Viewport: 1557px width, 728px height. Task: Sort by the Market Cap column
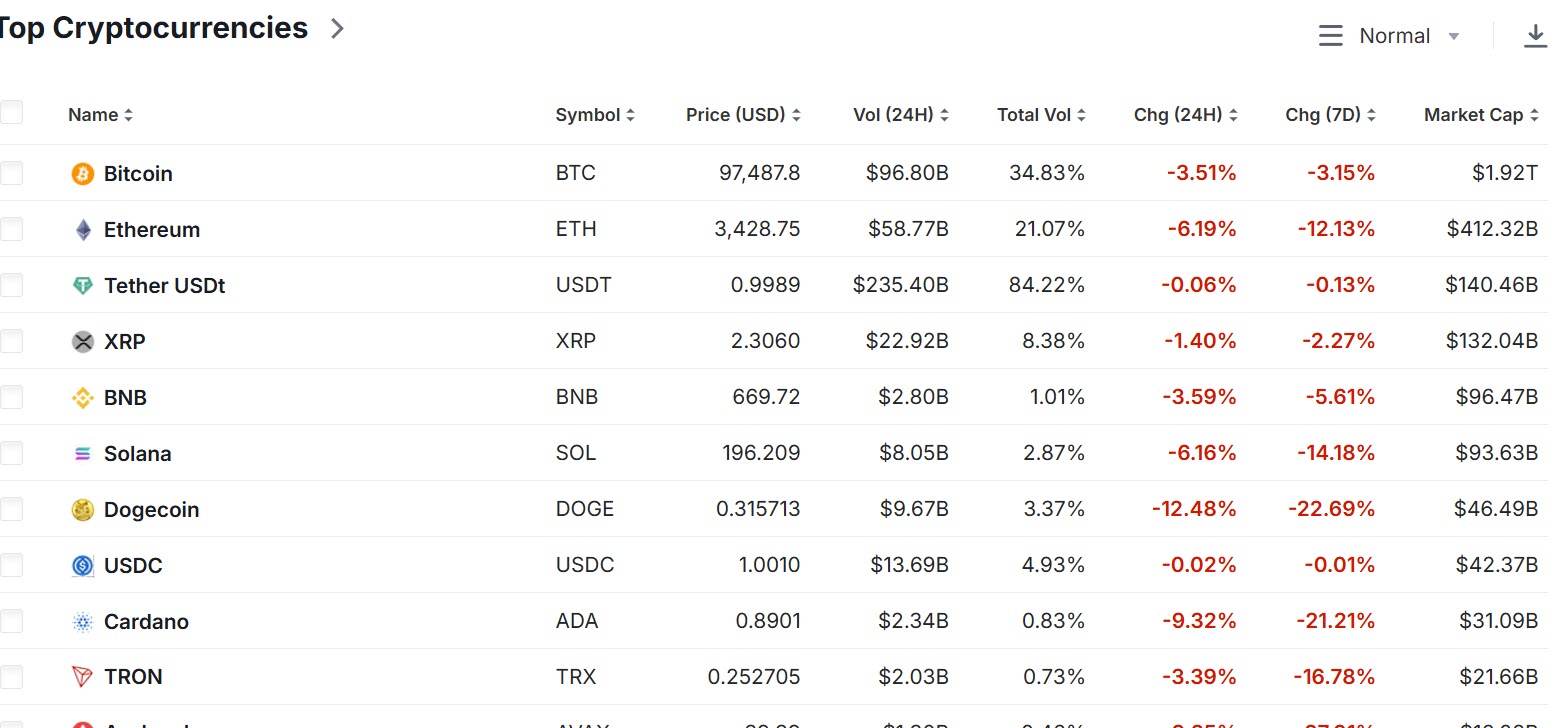pos(1481,115)
